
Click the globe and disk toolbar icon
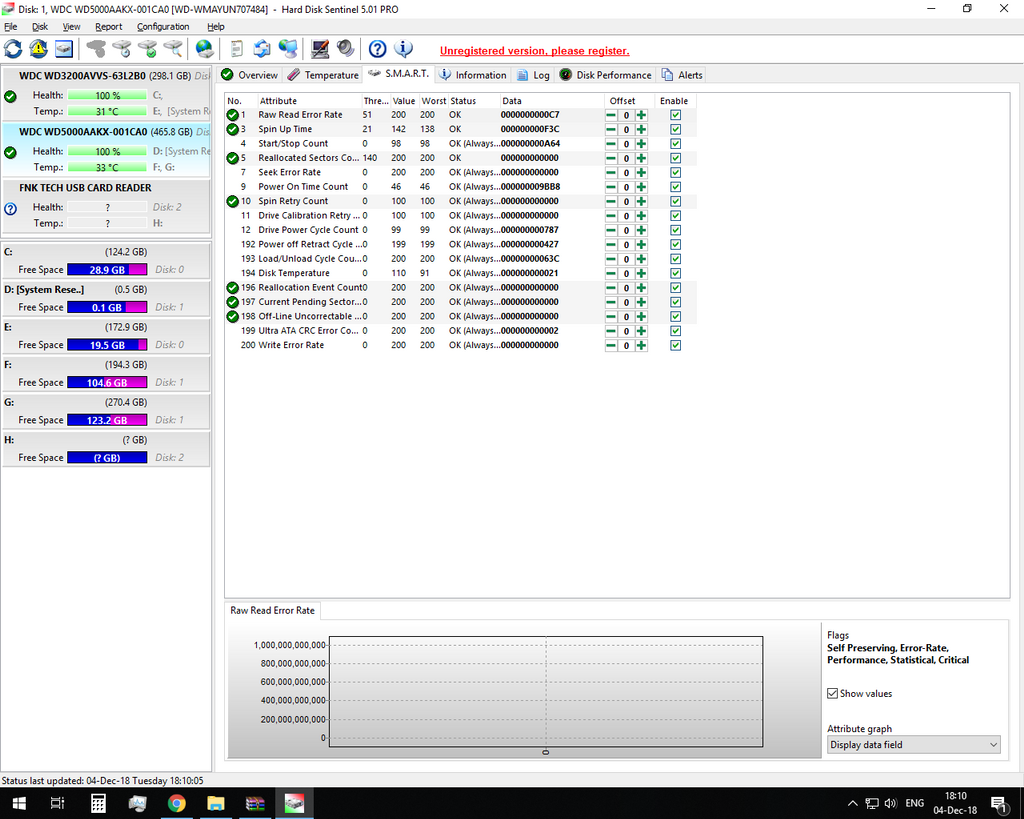pyautogui.click(x=205, y=49)
